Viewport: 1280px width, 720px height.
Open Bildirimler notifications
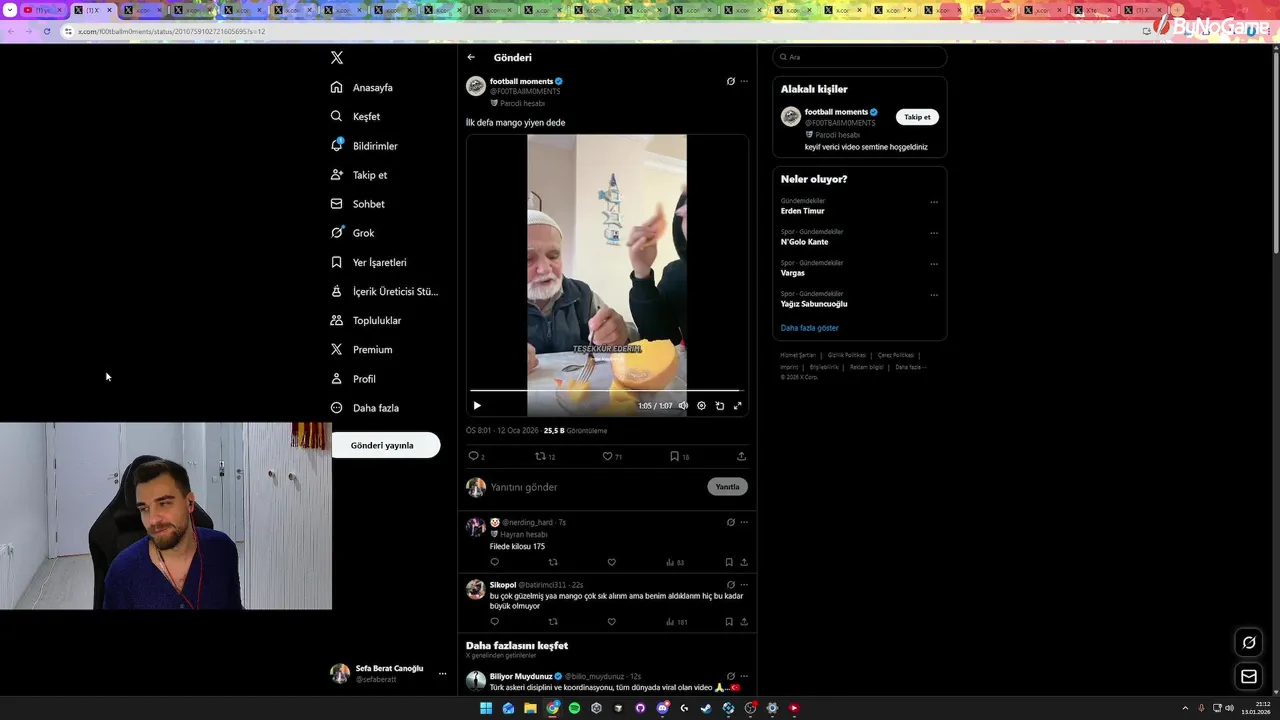pos(364,146)
